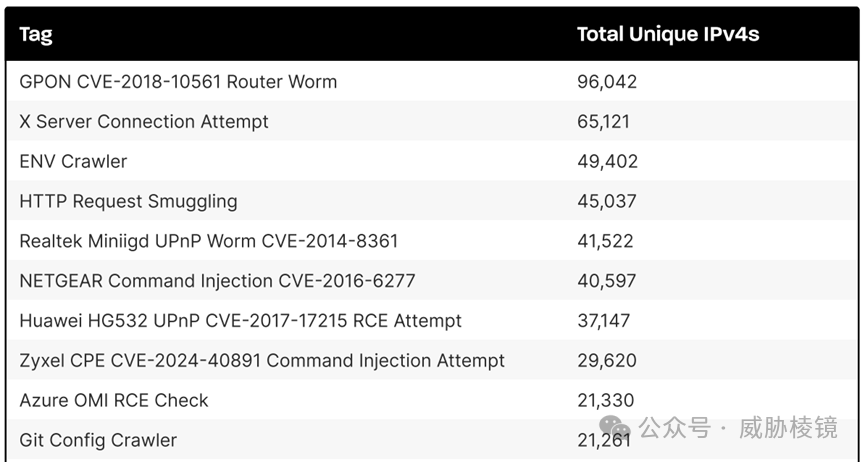Click the ENV Crawler tag cell
Image resolution: width=865 pixels, height=462 pixels.
[73, 161]
